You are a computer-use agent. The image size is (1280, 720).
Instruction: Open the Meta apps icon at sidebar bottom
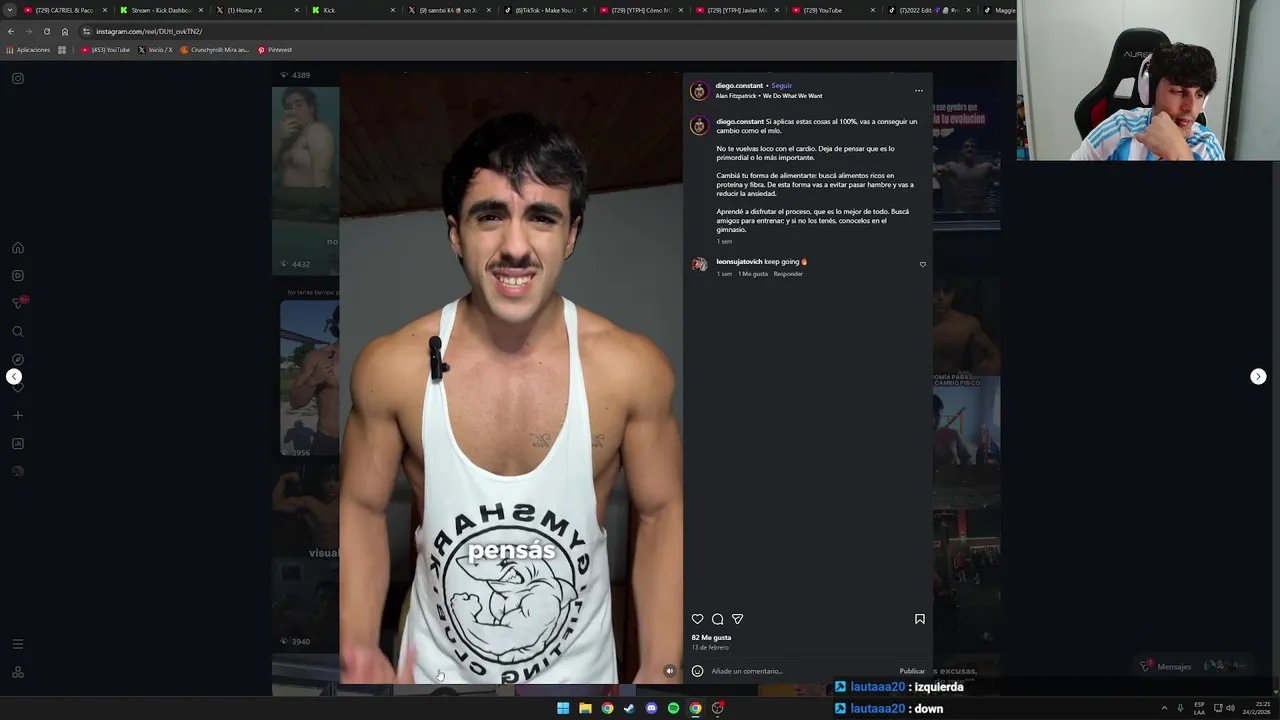[x=17, y=672]
